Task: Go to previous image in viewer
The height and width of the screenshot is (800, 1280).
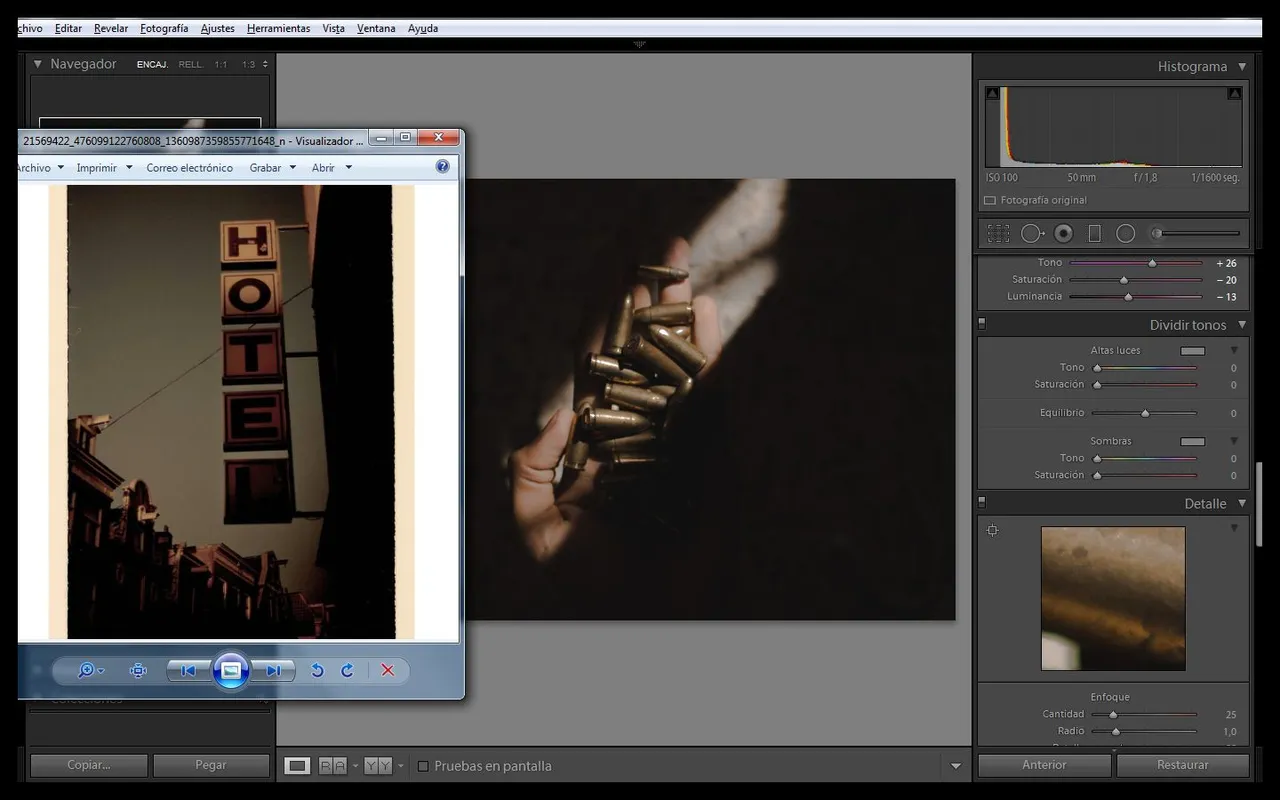Action: [188, 671]
